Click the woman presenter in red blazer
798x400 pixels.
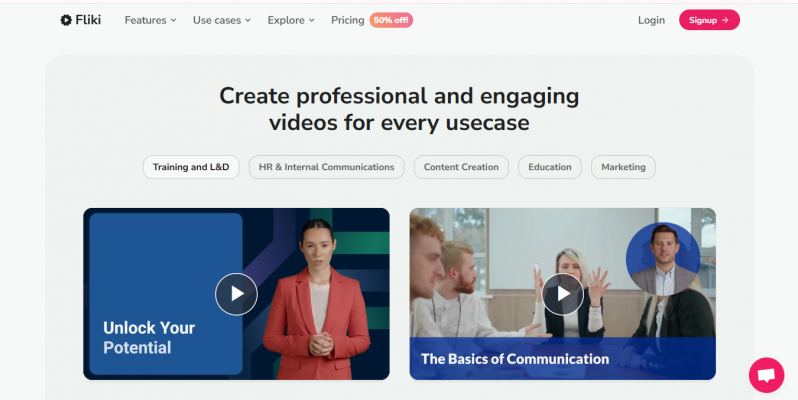[x=316, y=300]
